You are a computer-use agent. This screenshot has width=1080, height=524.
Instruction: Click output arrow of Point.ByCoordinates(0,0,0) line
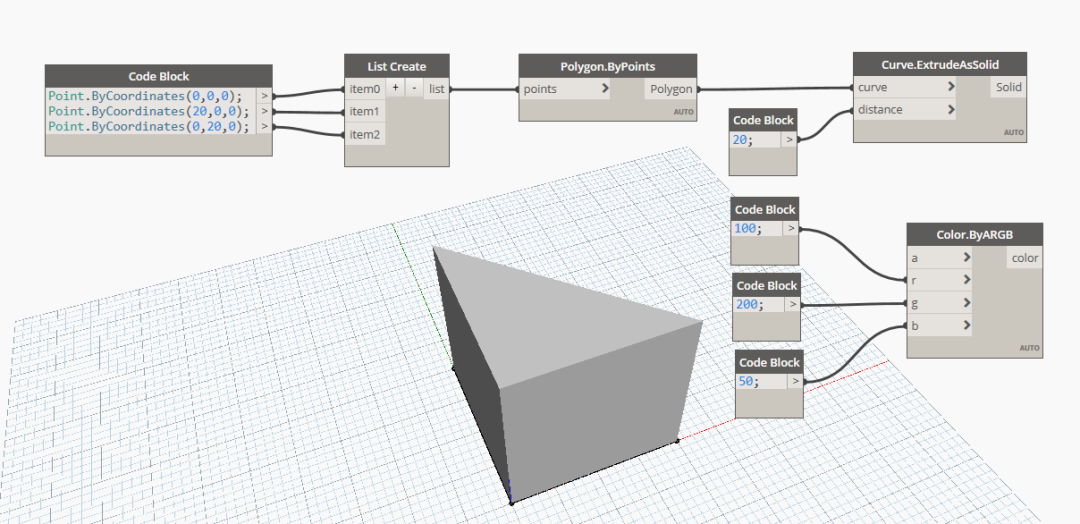(264, 96)
